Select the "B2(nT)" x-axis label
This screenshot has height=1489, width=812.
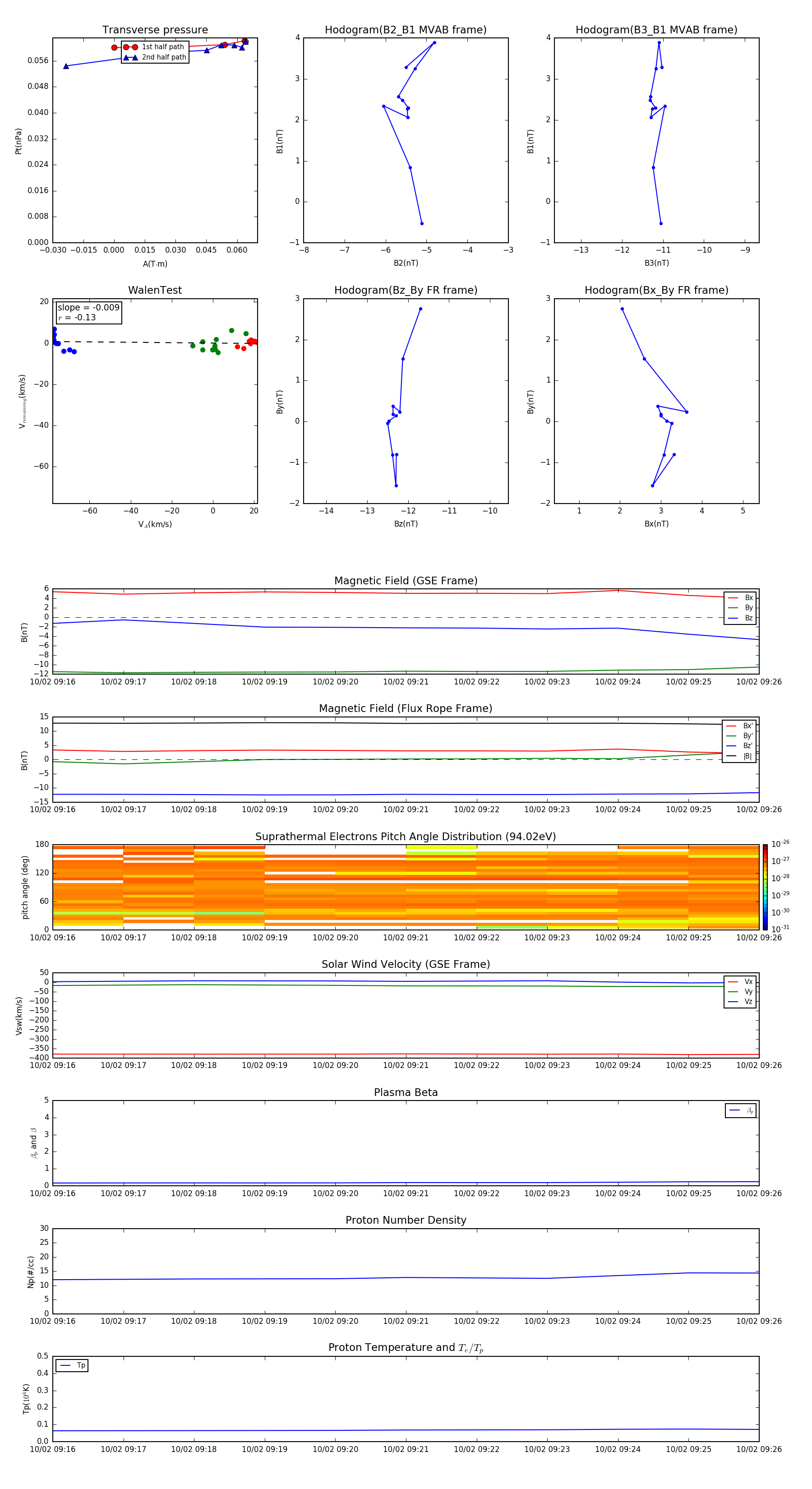coord(406,263)
